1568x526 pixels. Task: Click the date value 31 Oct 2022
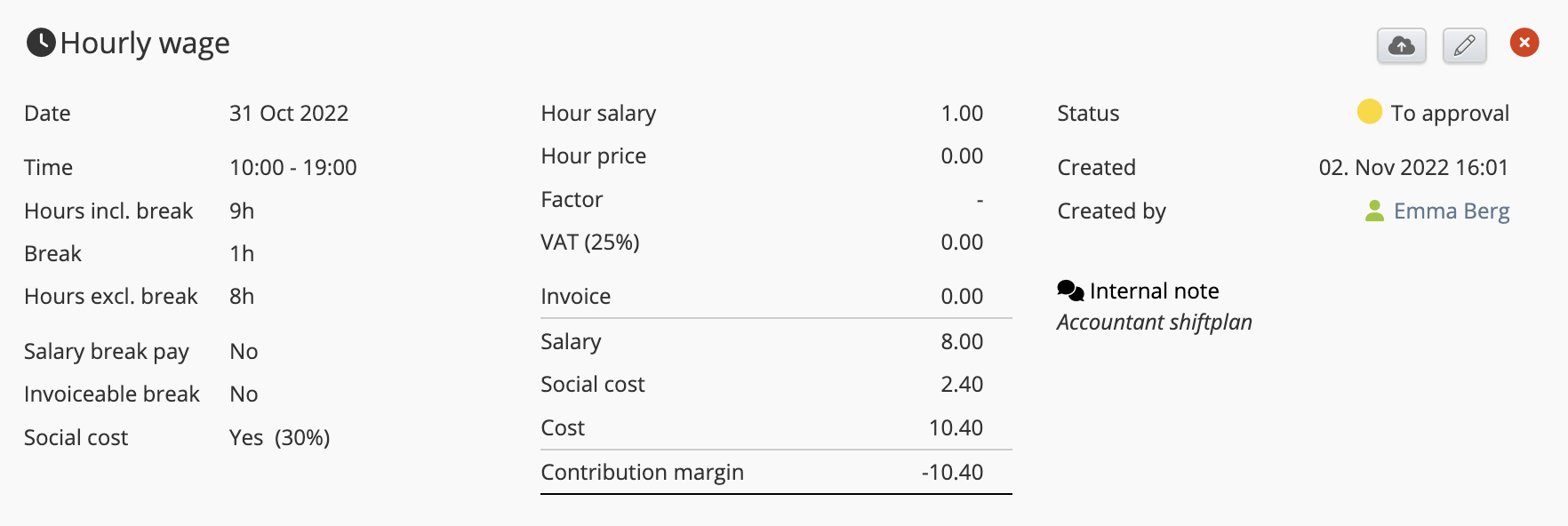pos(289,114)
